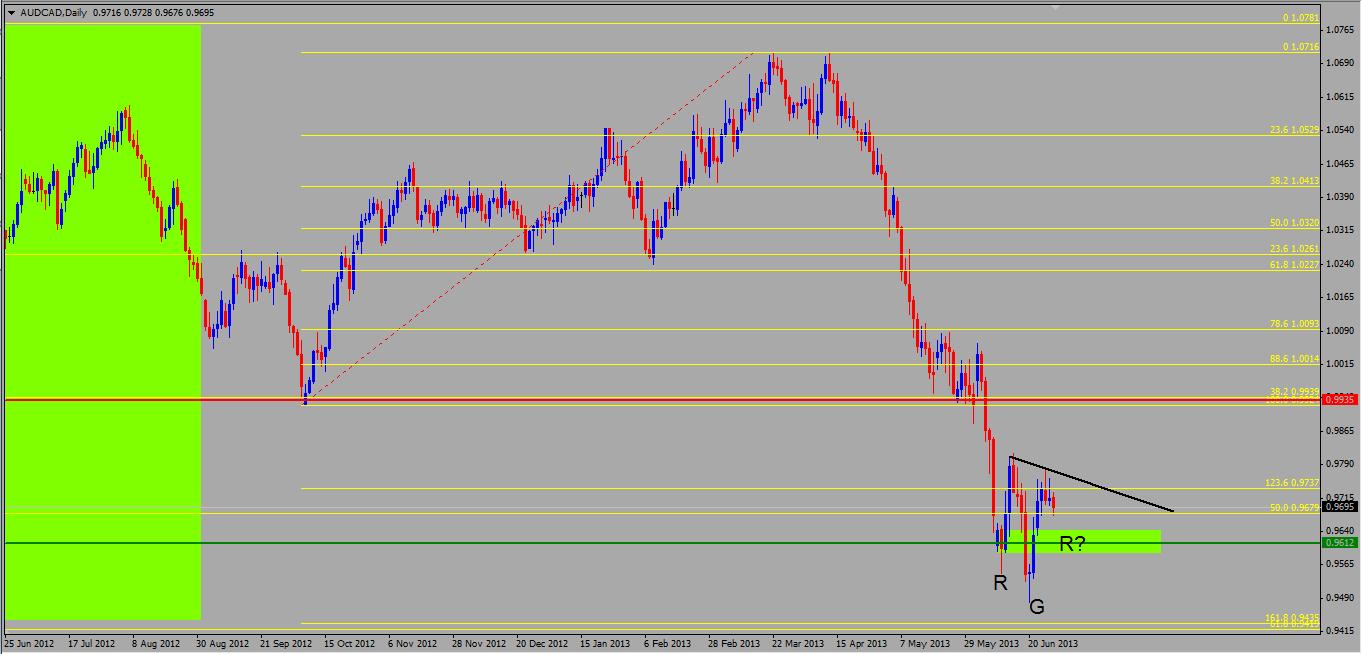Click the AUDCAD,Daily chart title text
The width and height of the screenshot is (1362, 654).
52,13
